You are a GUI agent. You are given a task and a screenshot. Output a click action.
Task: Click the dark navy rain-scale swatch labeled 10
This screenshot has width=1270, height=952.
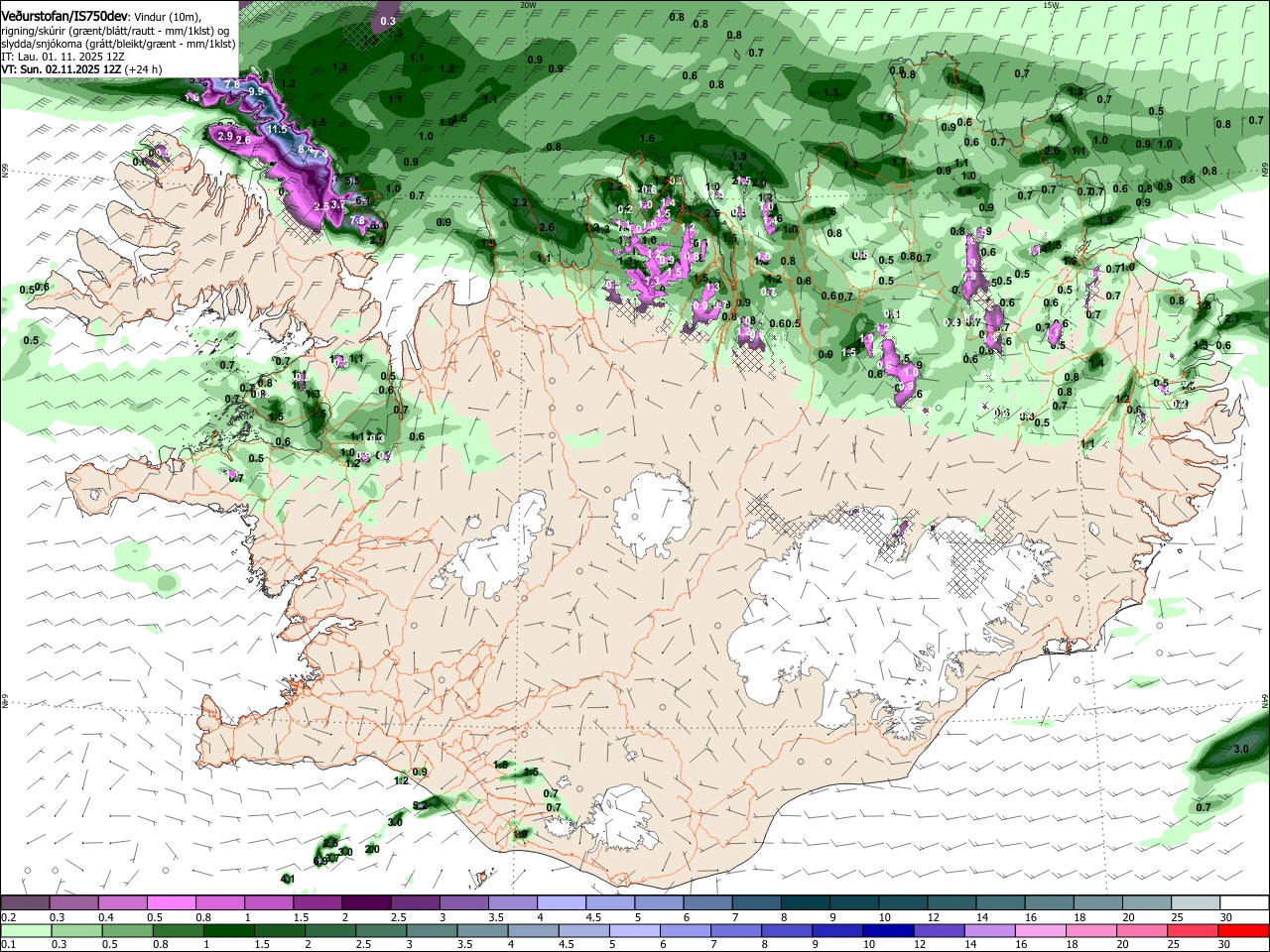(888, 930)
